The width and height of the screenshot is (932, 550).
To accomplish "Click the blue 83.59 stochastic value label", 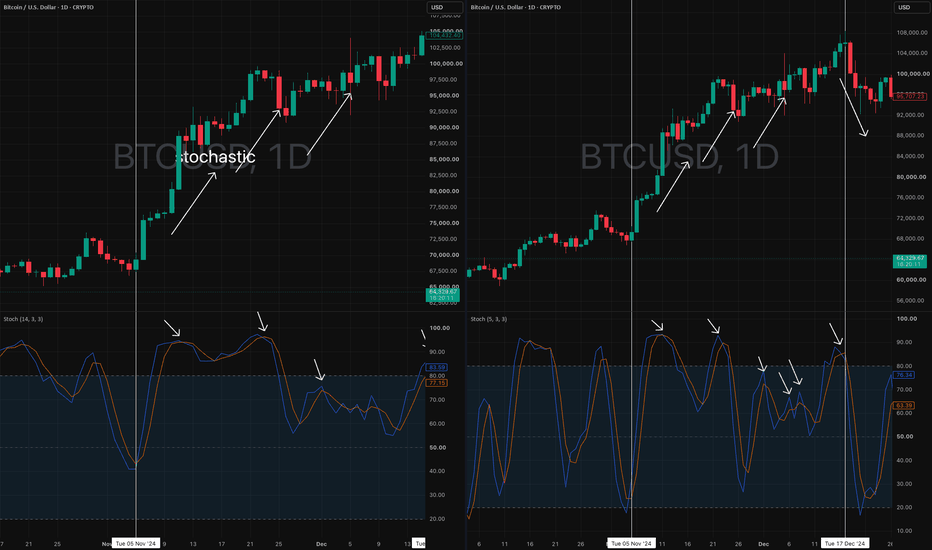I will pos(437,367).
